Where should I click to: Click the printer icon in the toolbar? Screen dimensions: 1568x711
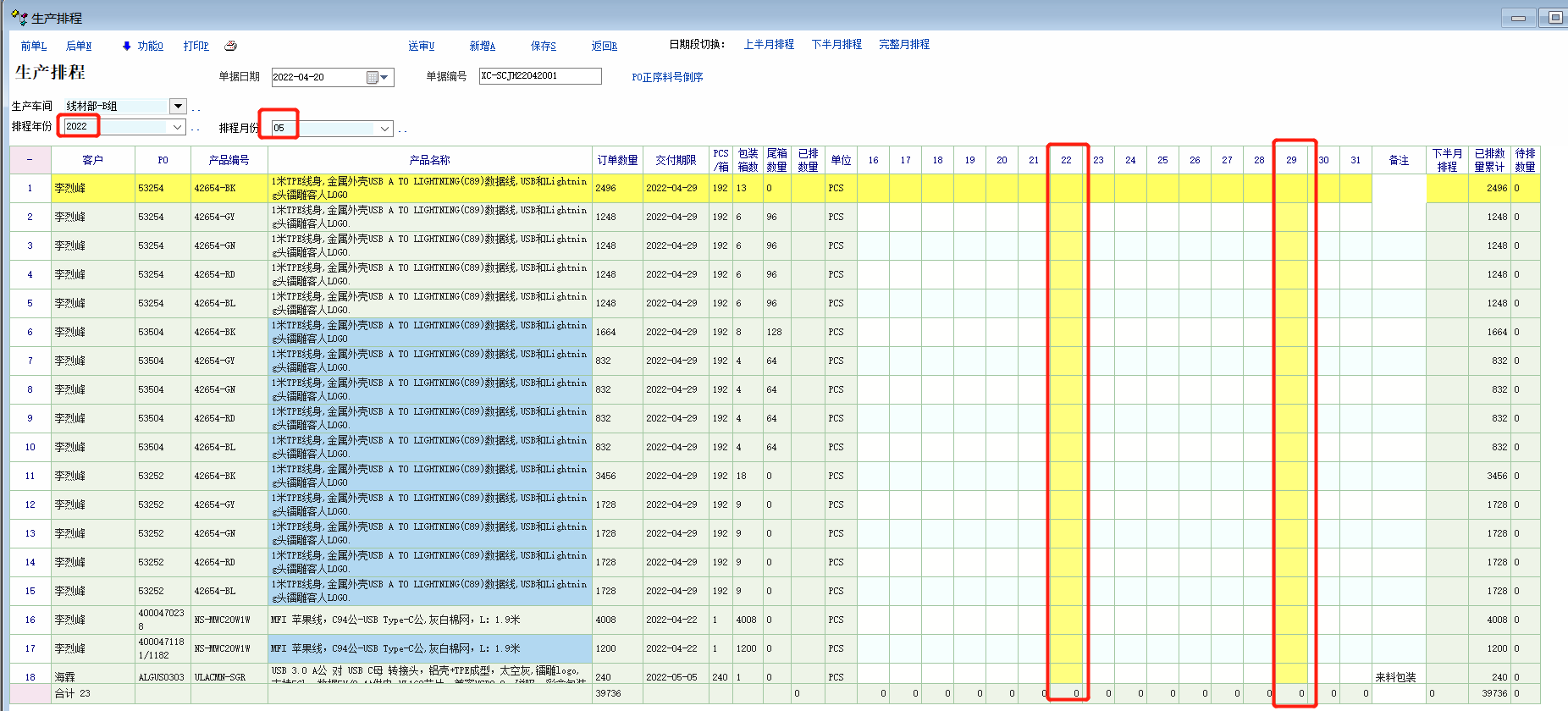coord(230,46)
